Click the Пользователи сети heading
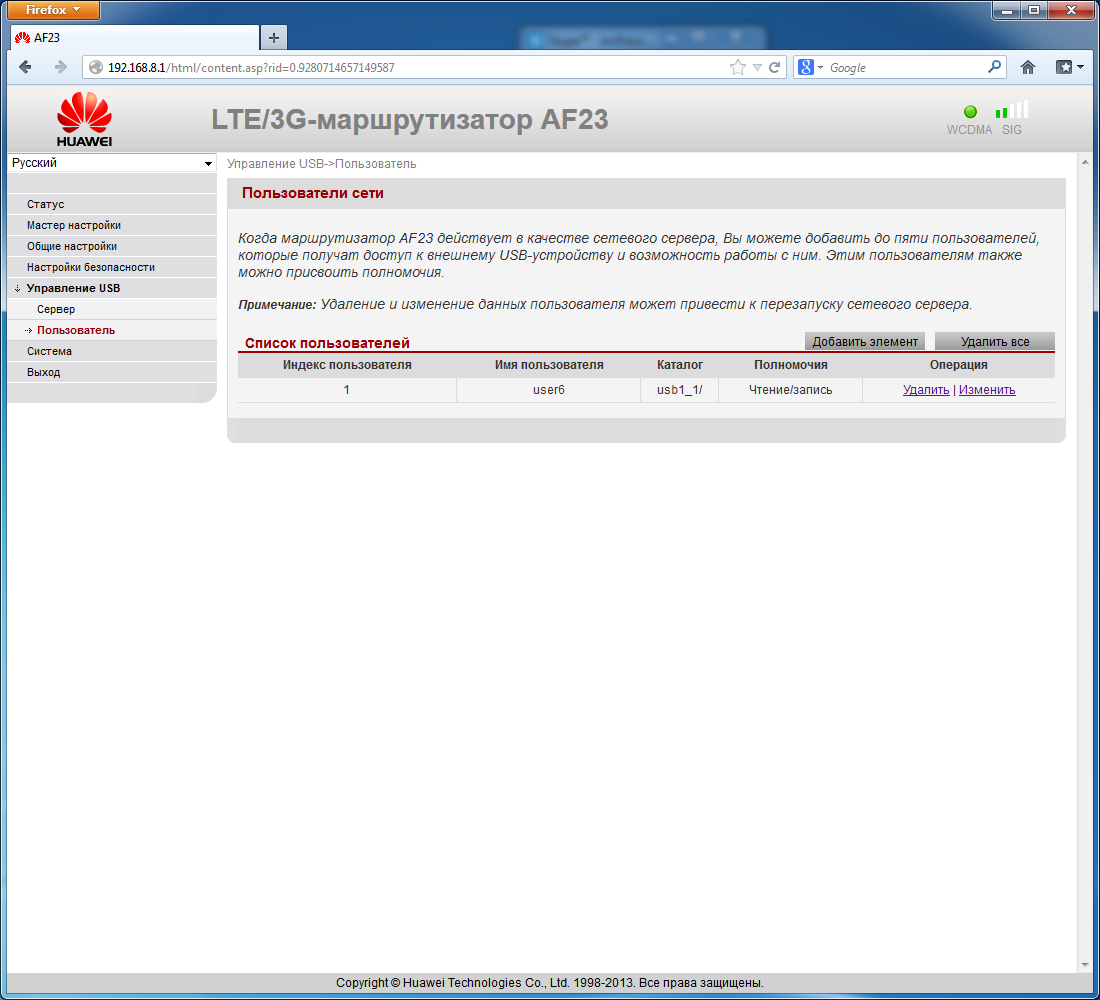This screenshot has height=1000, width=1100. click(x=313, y=193)
